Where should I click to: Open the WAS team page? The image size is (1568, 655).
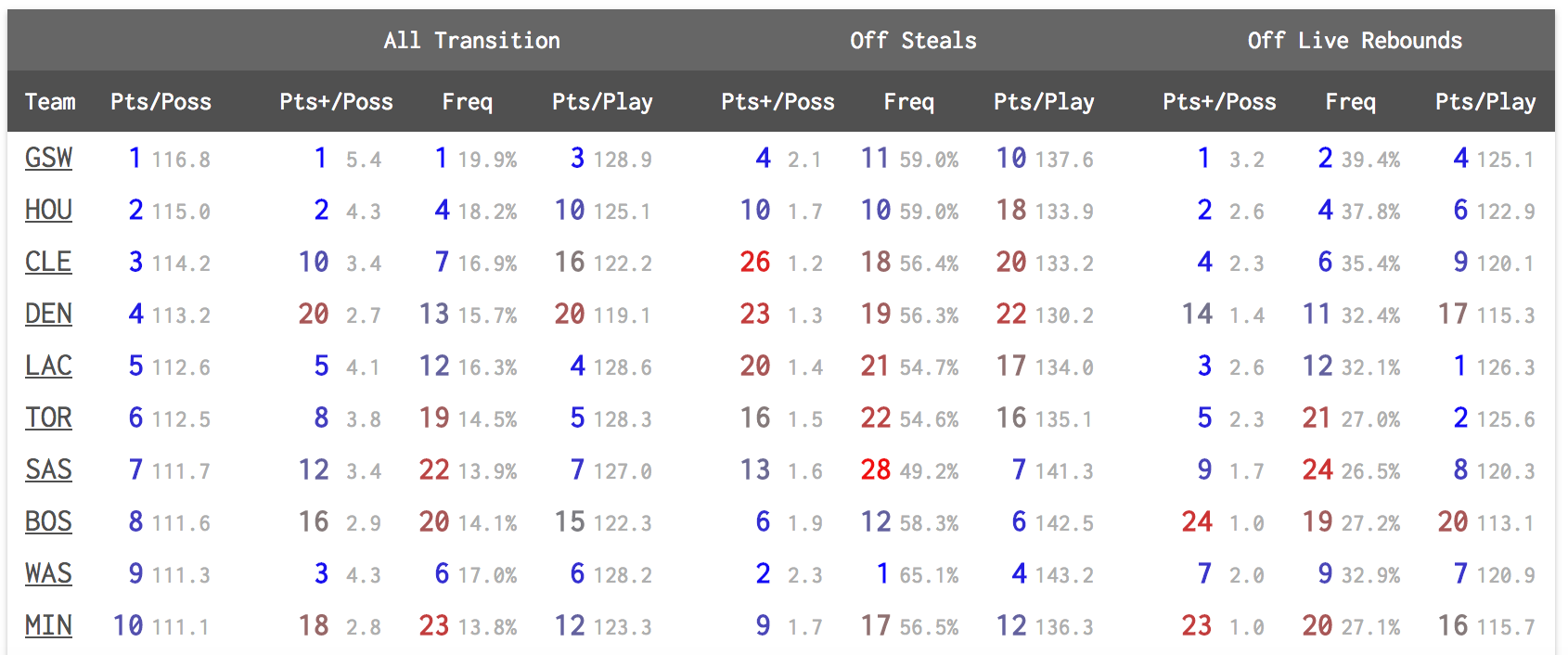[48, 574]
